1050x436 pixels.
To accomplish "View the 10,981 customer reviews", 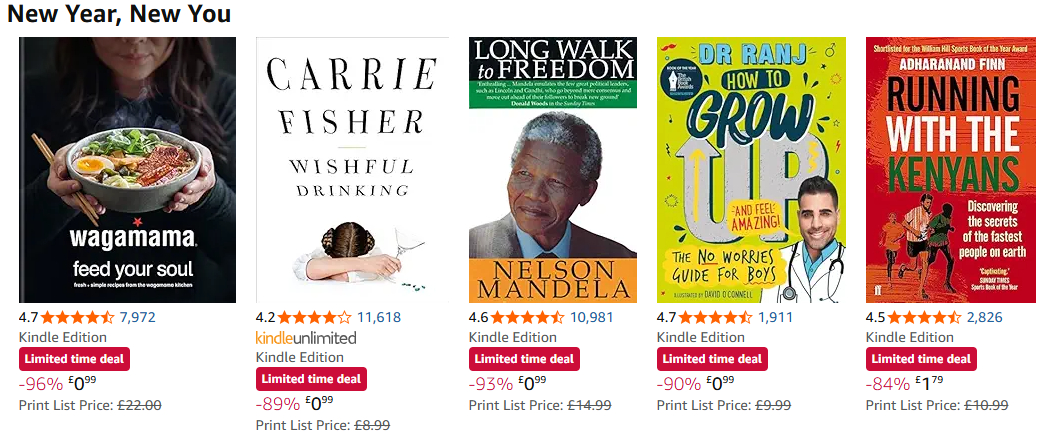I will pyautogui.click(x=591, y=318).
